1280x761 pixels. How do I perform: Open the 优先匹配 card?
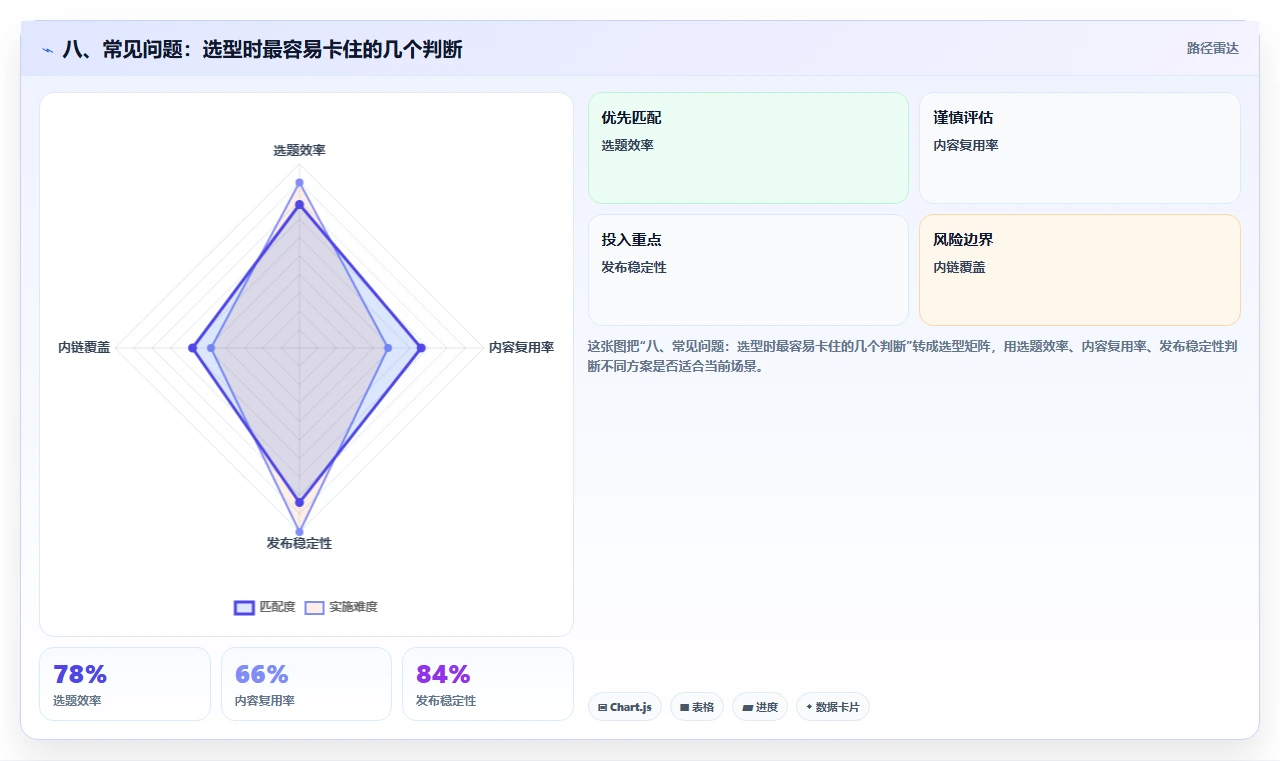pyautogui.click(x=748, y=148)
